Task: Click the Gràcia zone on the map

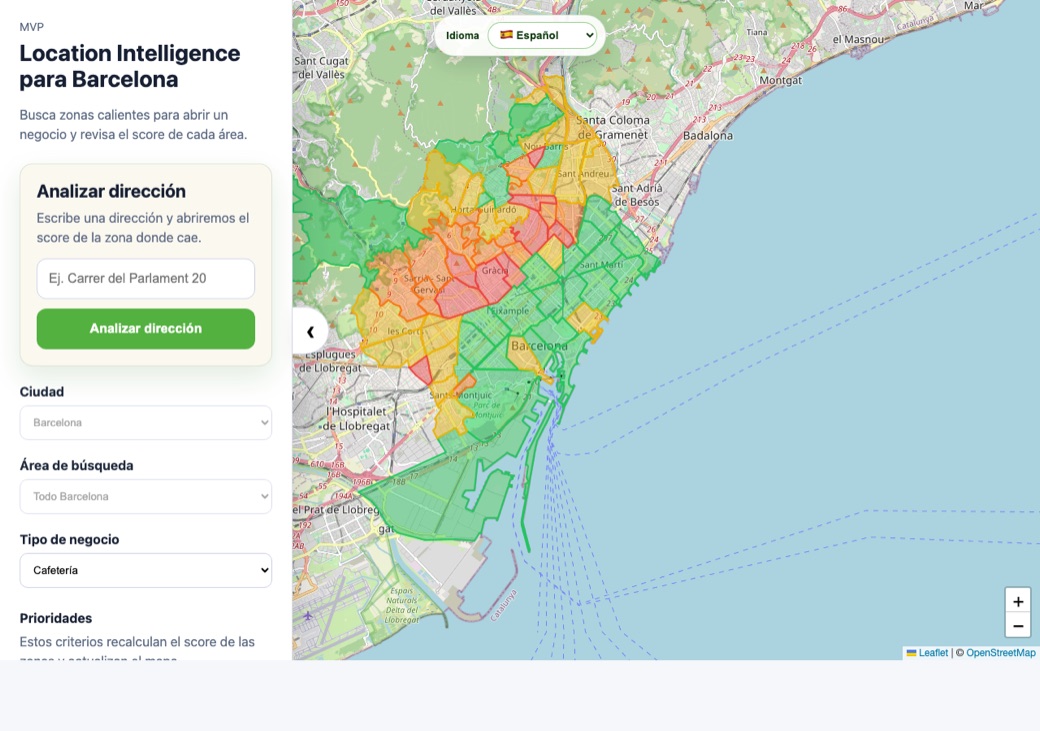Action: pyautogui.click(x=494, y=270)
